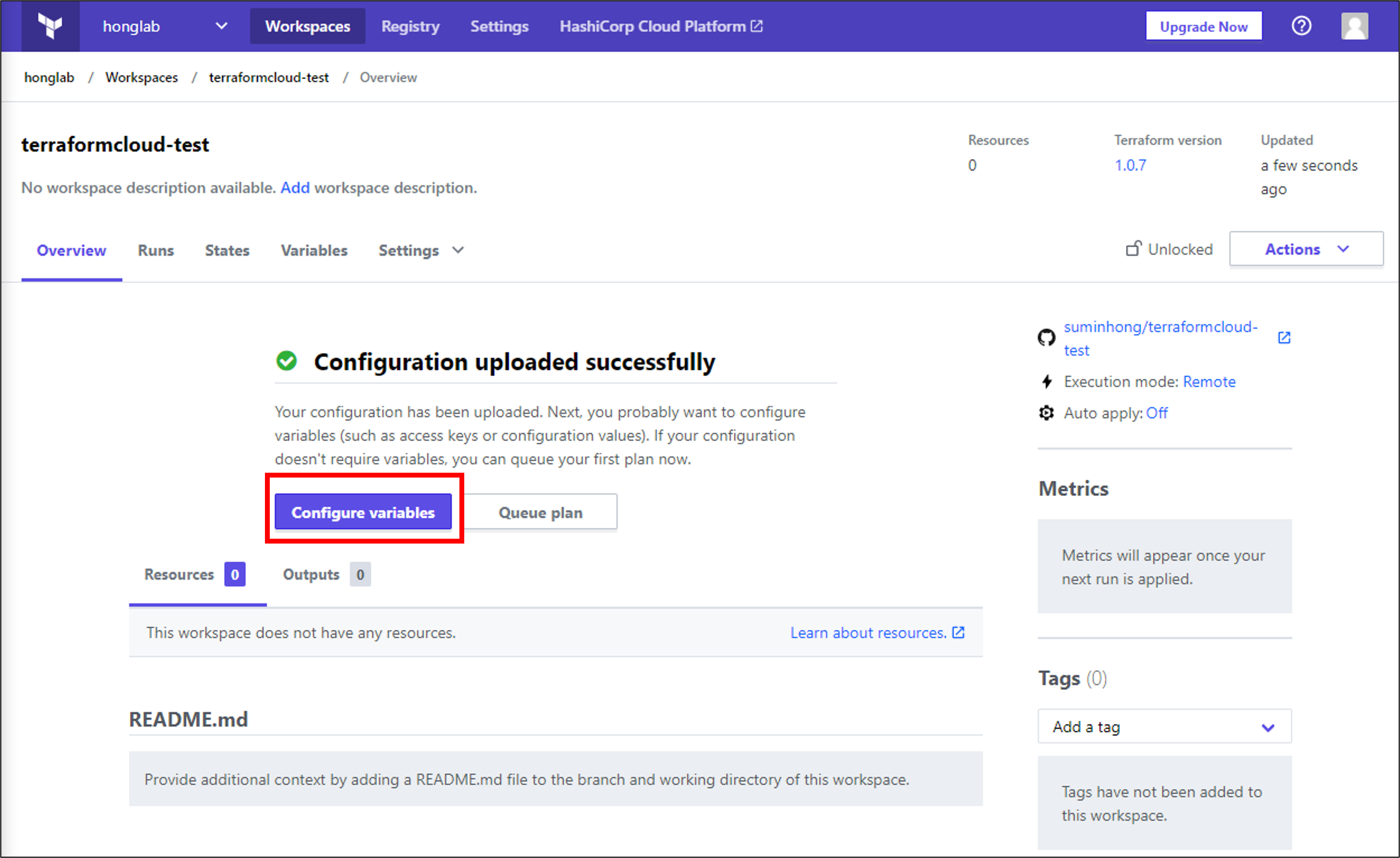Click the Execution mode lightning icon
The image size is (1400, 858).
1046,381
